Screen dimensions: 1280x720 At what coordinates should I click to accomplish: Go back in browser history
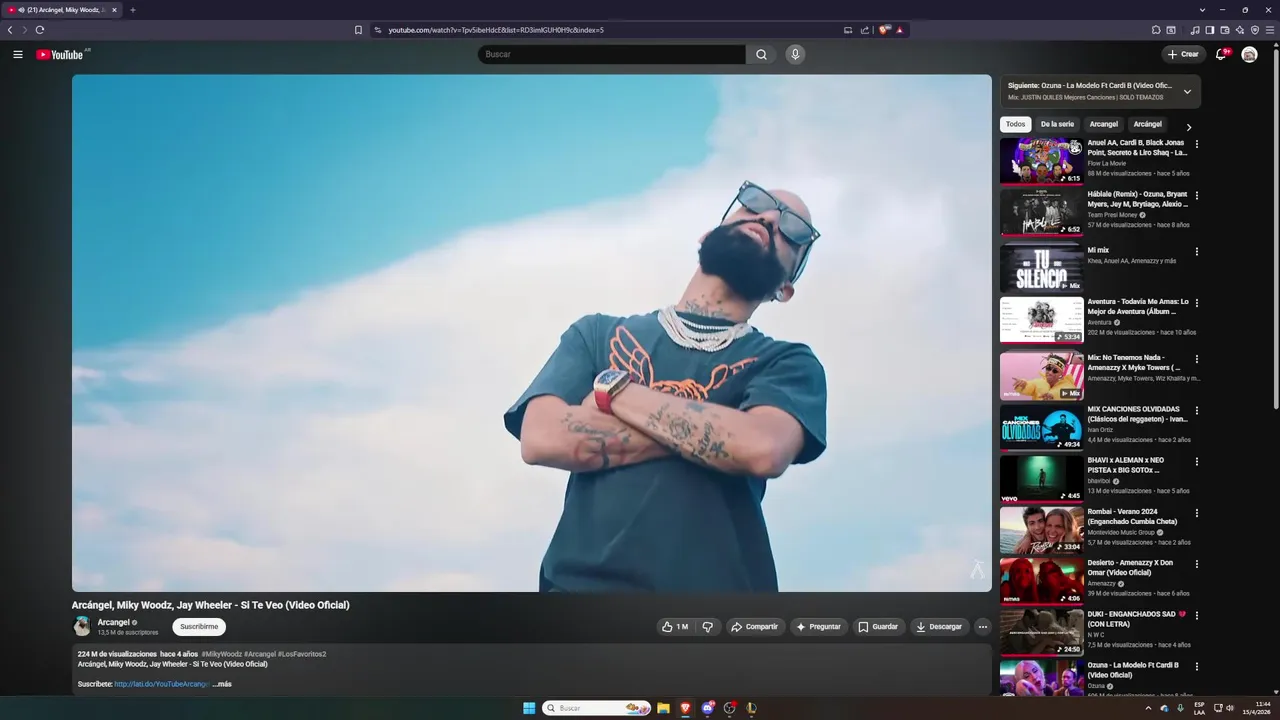pos(10,30)
